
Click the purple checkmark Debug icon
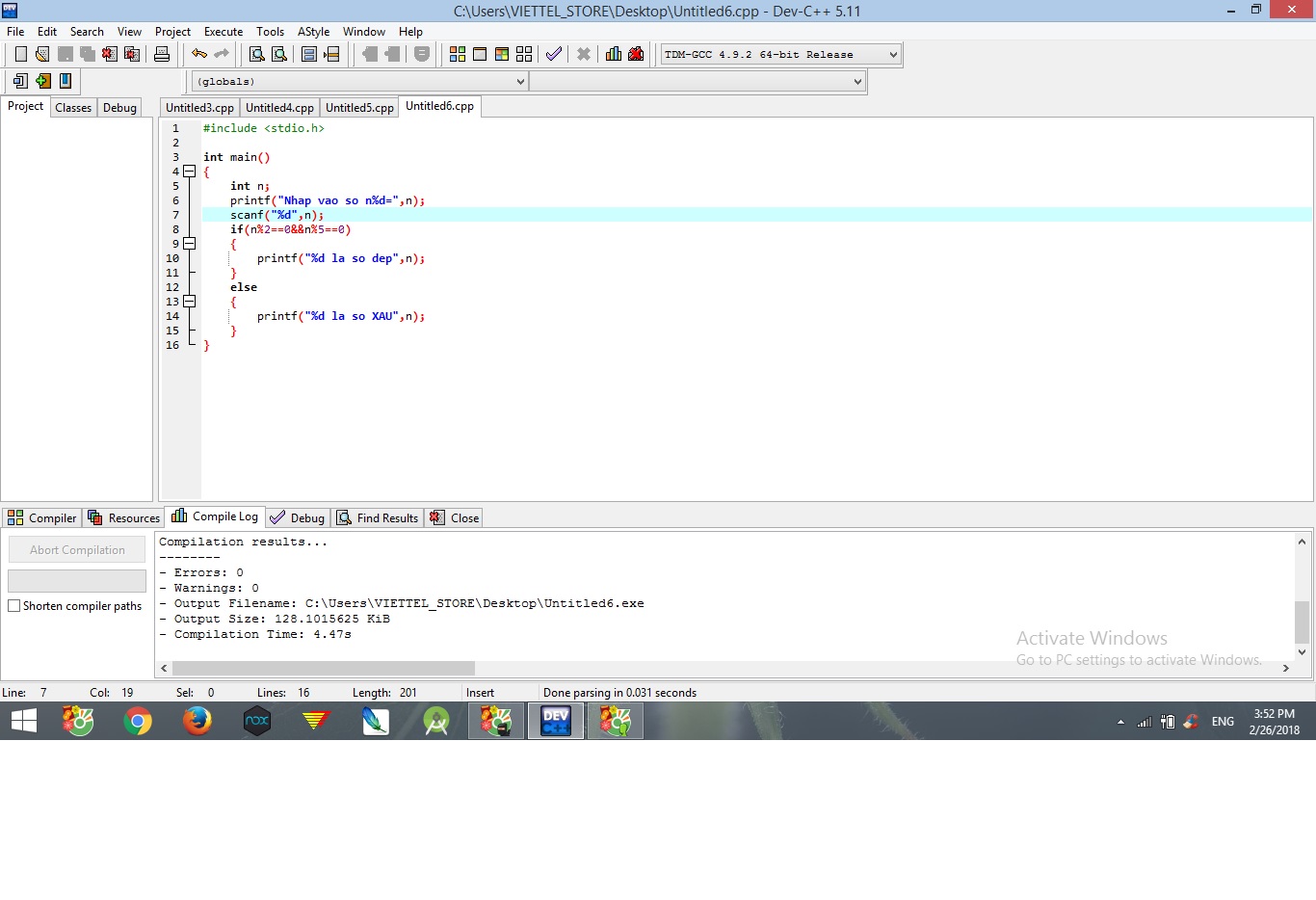[x=554, y=55]
